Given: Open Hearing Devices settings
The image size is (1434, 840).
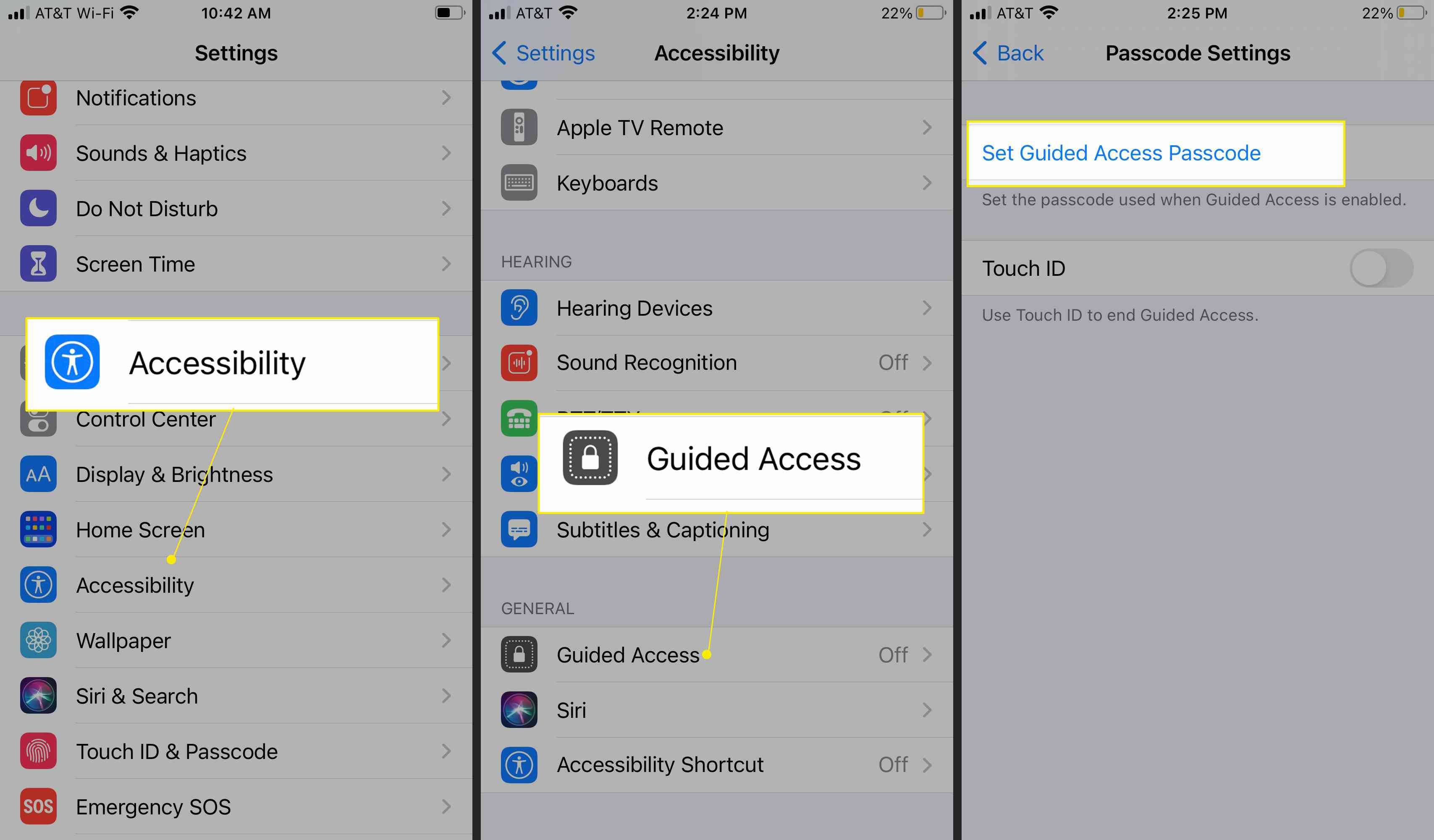Looking at the screenshot, I should pyautogui.click(x=716, y=307).
